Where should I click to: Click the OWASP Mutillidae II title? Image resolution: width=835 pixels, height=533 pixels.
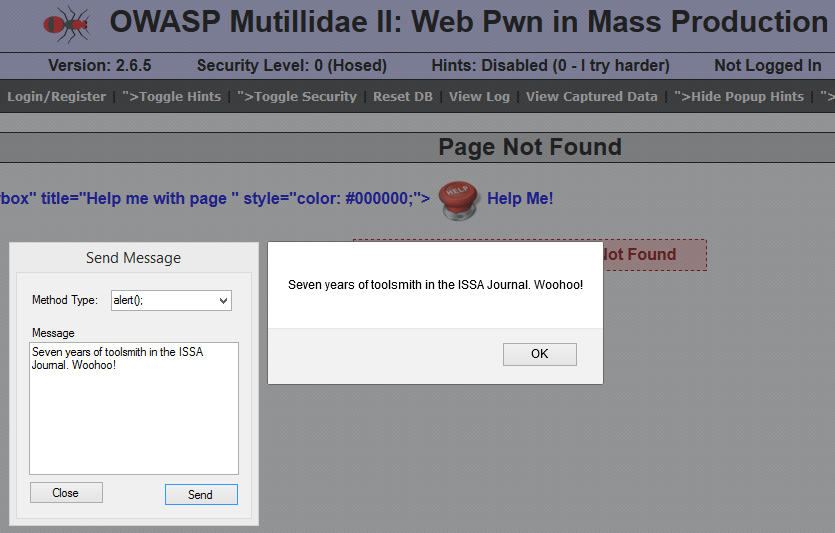(469, 22)
